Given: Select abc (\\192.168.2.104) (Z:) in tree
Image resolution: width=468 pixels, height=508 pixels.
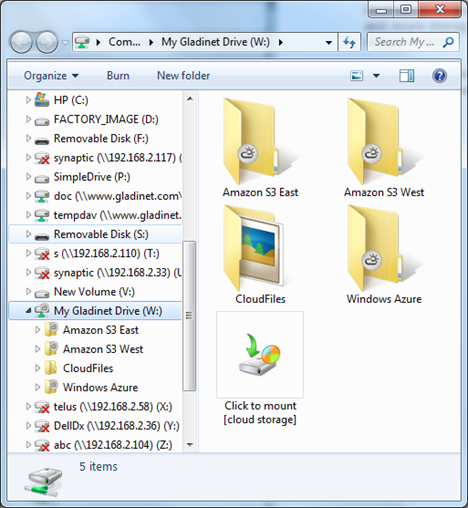Looking at the screenshot, I should [95, 445].
